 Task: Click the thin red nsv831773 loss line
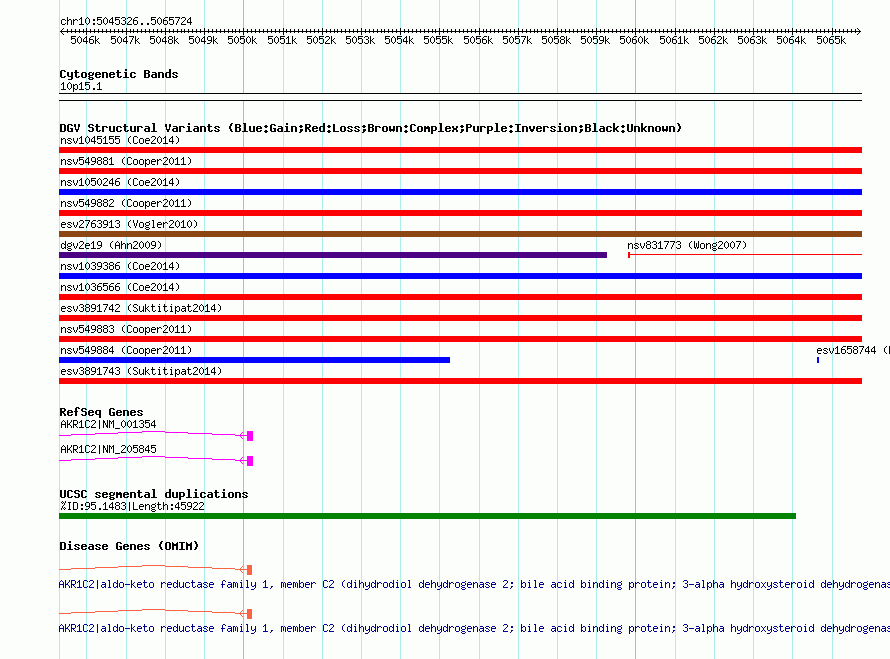745,255
